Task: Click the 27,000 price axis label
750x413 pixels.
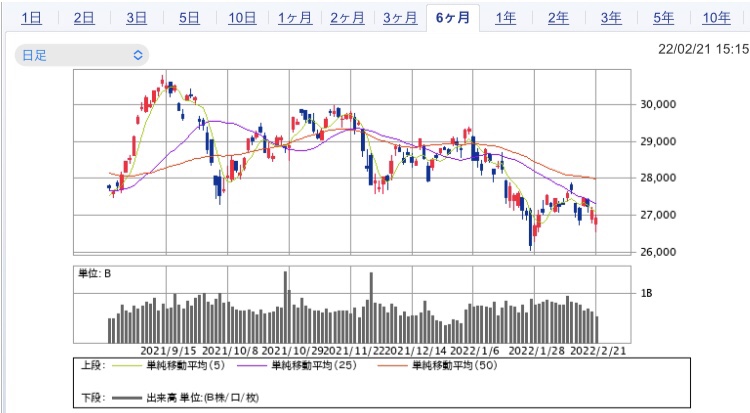Action: 658,215
